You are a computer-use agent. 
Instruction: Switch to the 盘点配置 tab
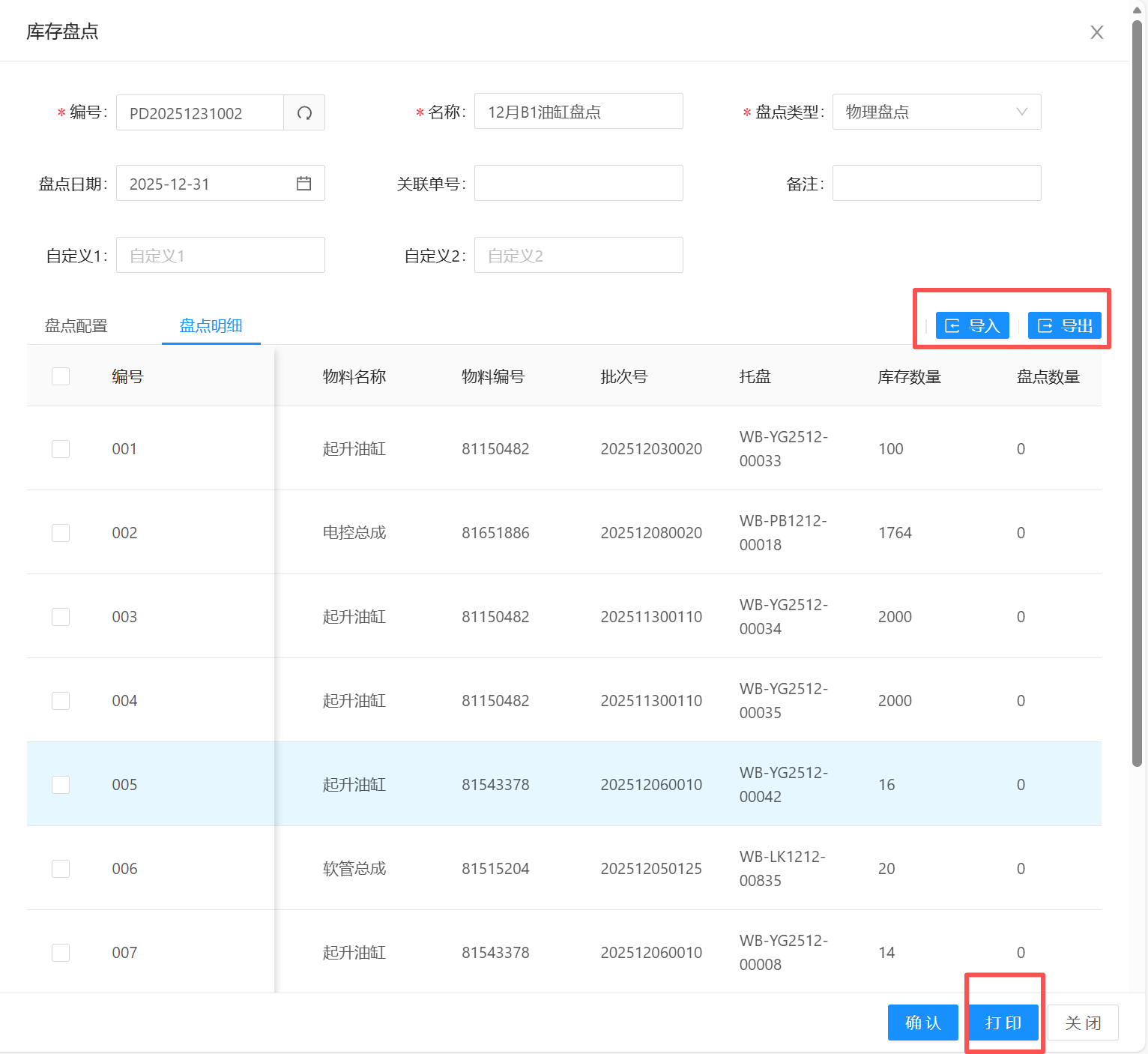[76, 326]
